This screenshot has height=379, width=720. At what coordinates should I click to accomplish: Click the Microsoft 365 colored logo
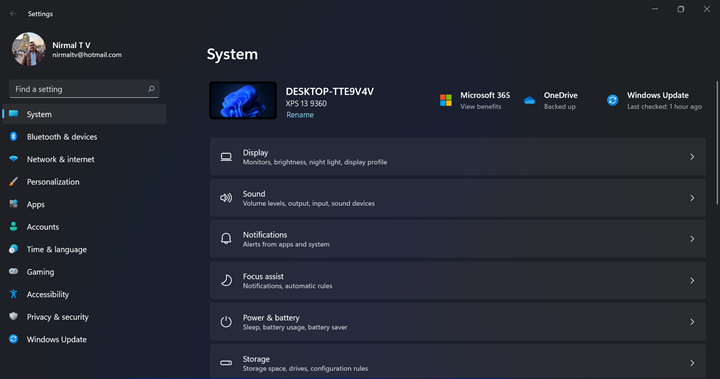[446, 100]
